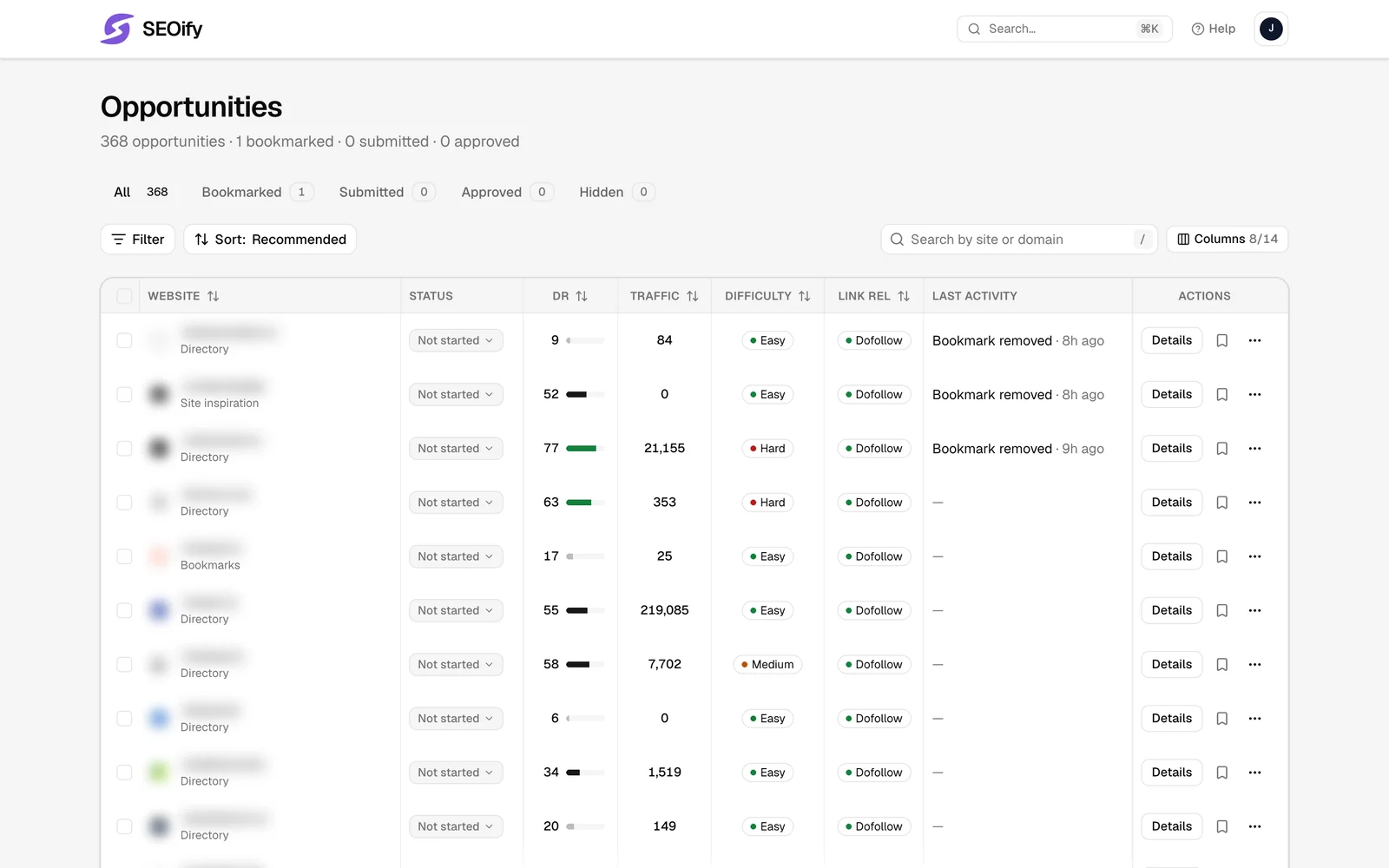Open Details for traffic 149 row
The image size is (1389, 868).
click(x=1171, y=826)
